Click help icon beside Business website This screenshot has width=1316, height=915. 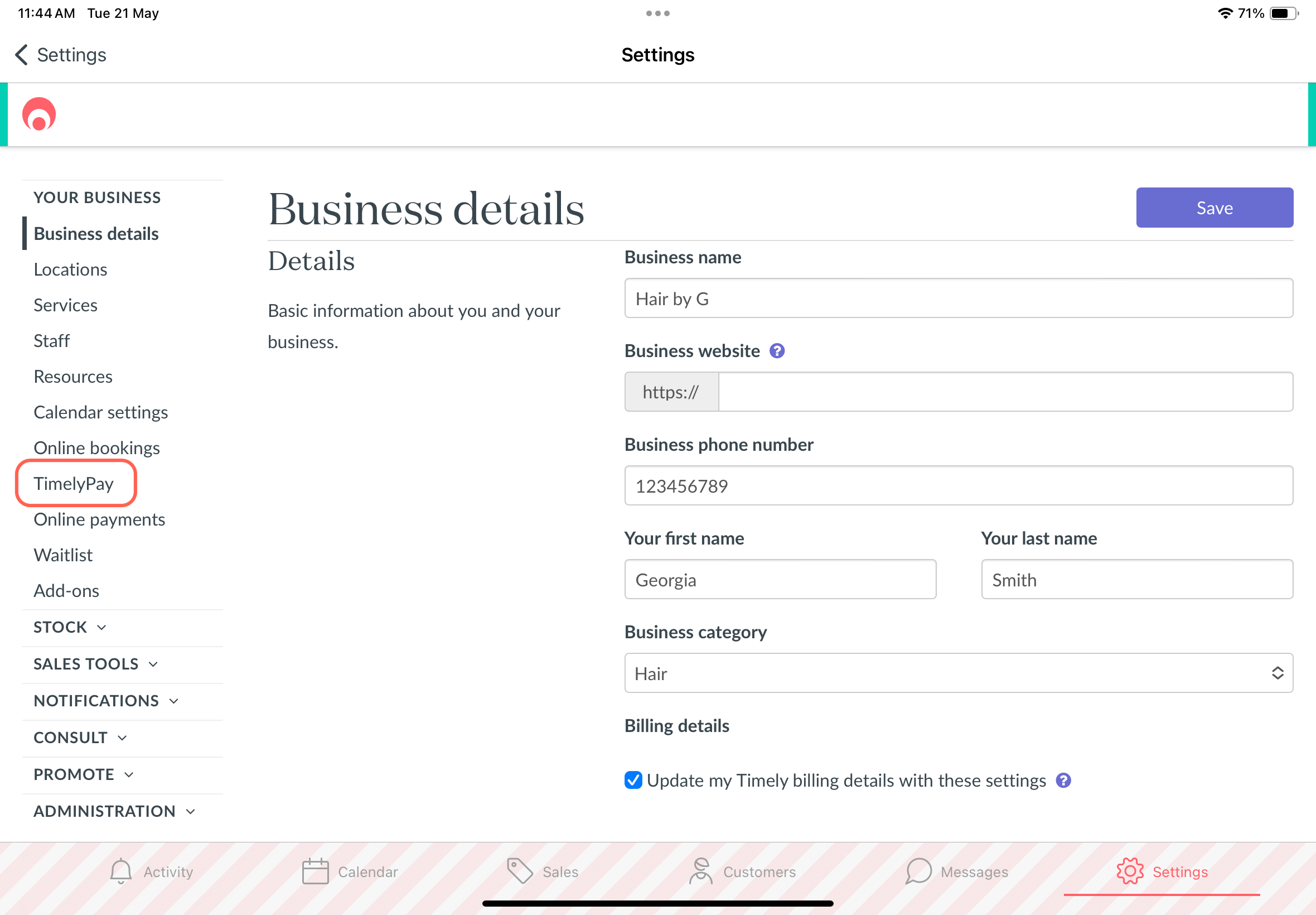777,351
